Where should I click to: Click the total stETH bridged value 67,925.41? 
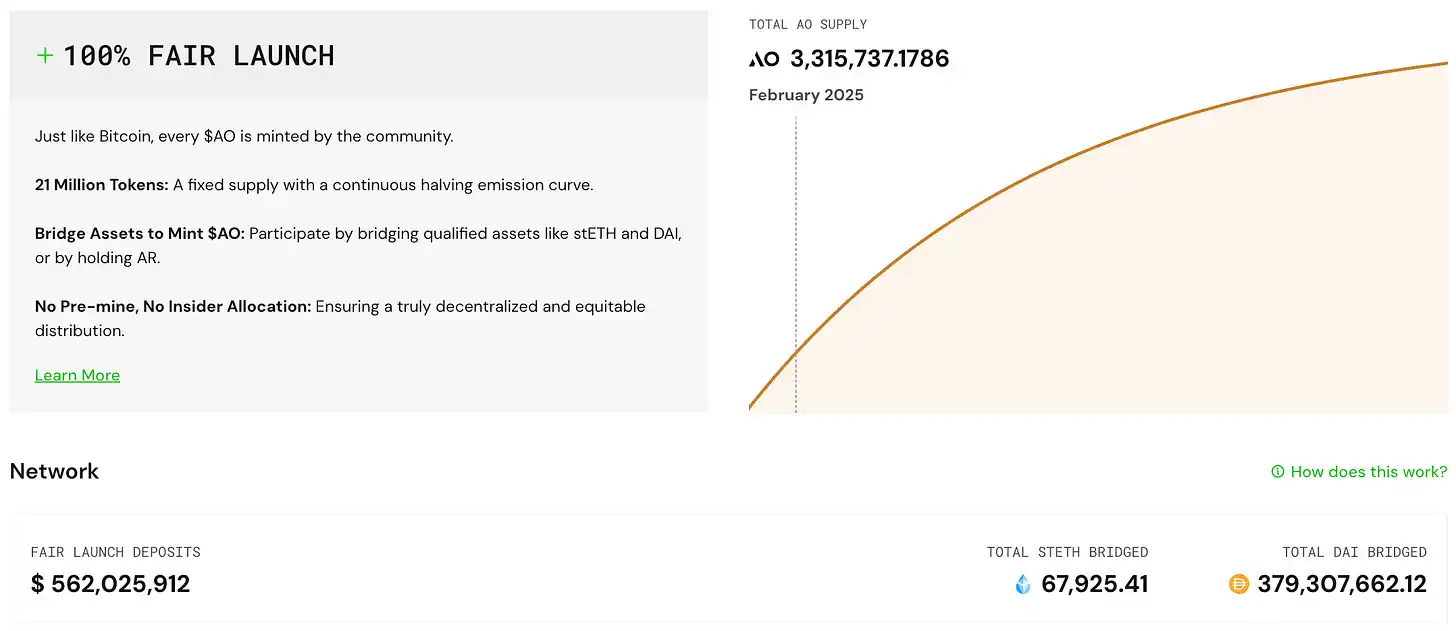(1094, 584)
